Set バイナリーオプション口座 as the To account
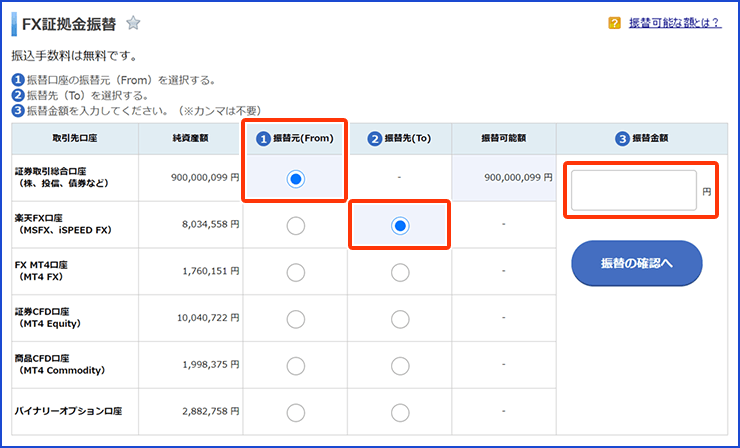Viewport: 740px width, 448px height. (400, 413)
